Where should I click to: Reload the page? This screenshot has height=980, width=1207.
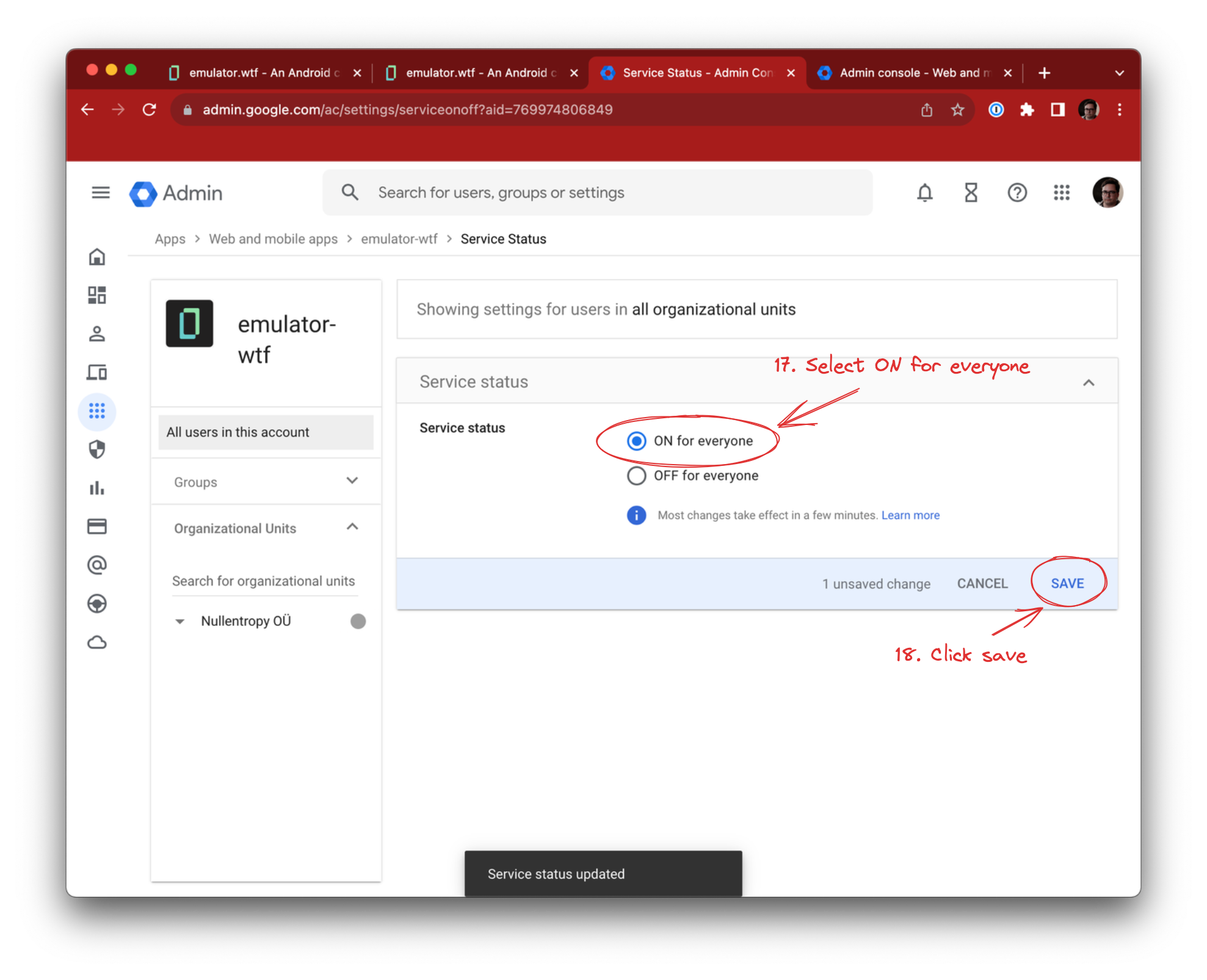click(x=149, y=109)
